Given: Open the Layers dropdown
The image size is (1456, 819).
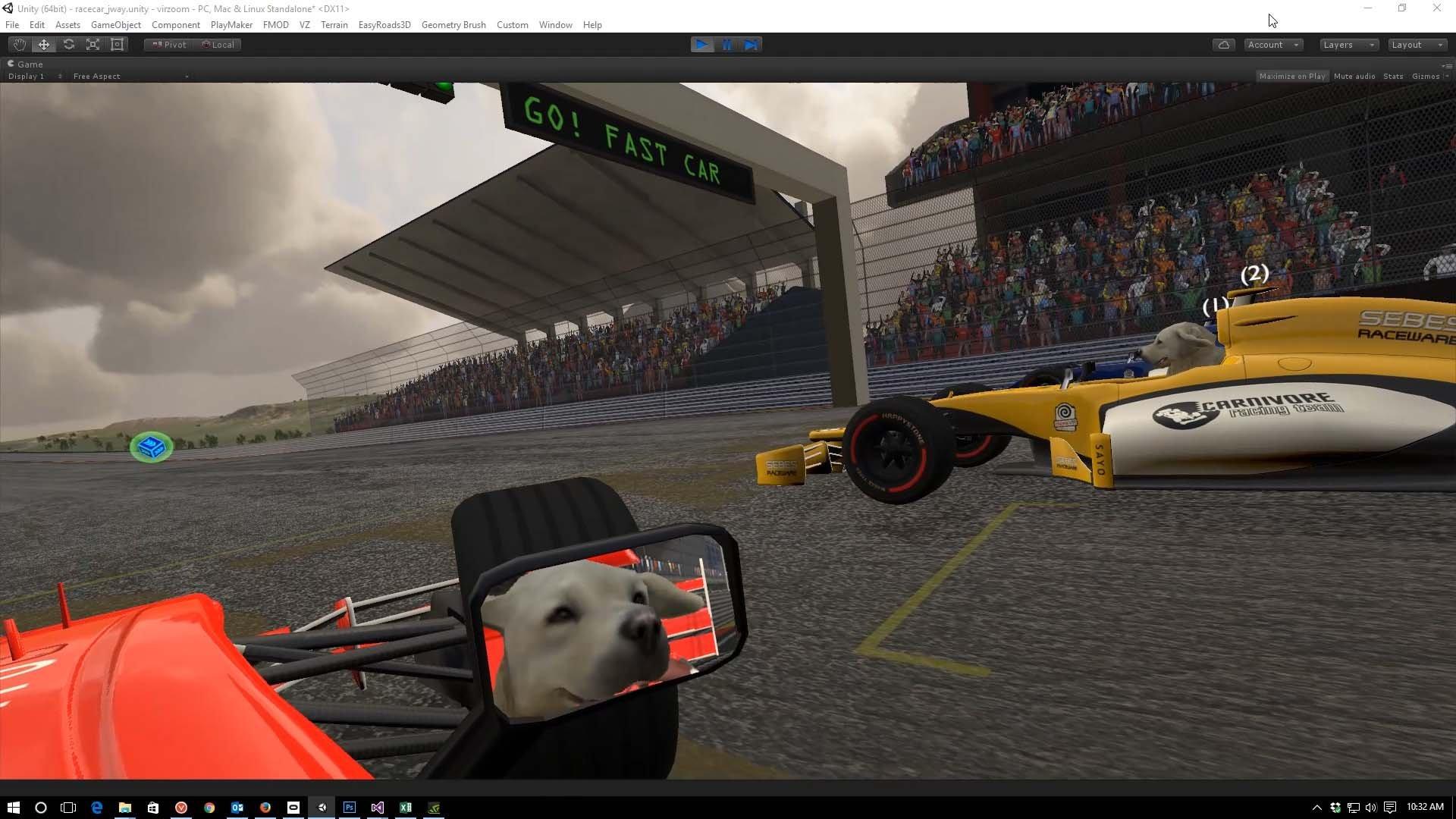Looking at the screenshot, I should click(x=1348, y=45).
